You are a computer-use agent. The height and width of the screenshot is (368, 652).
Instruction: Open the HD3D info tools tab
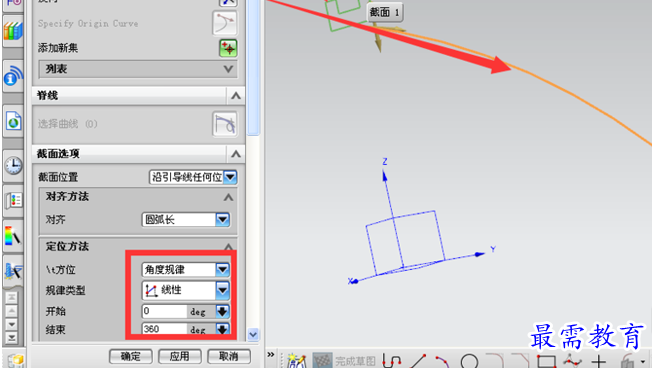(13, 77)
